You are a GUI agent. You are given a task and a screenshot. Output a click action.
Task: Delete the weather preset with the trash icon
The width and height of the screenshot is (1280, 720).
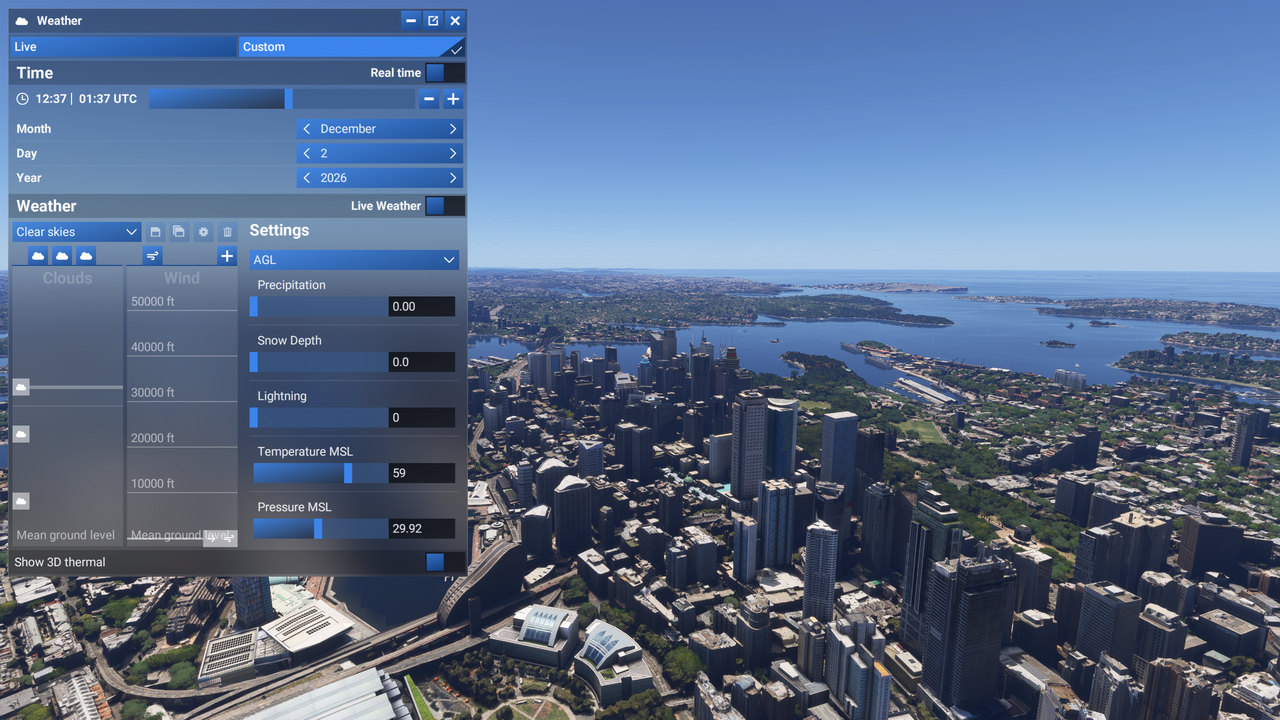227,232
